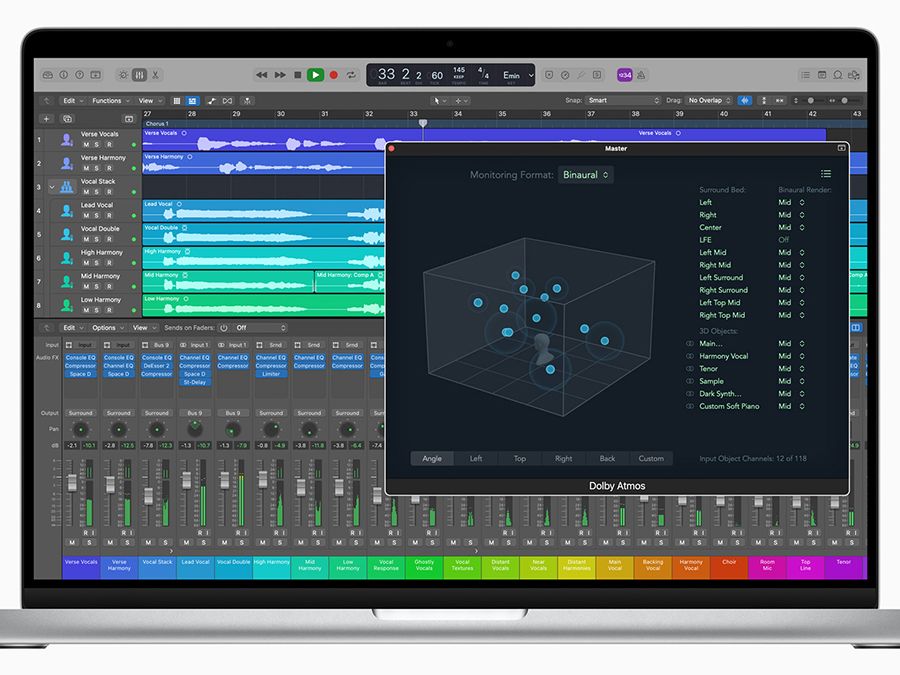Open tracks area Functions menu
Image resolution: width=900 pixels, height=675 pixels.
(111, 100)
